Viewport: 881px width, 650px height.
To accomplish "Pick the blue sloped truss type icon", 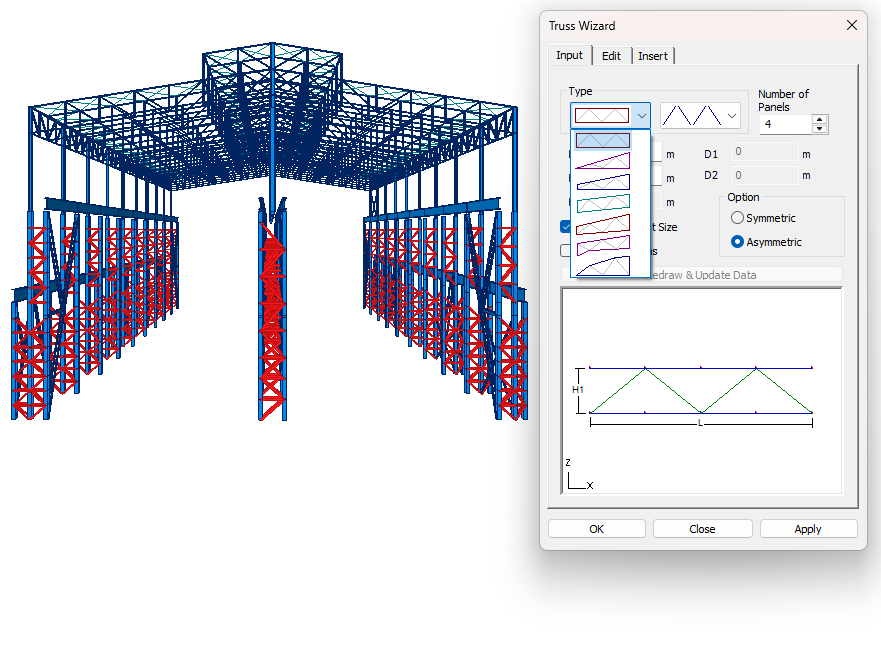I will (604, 181).
